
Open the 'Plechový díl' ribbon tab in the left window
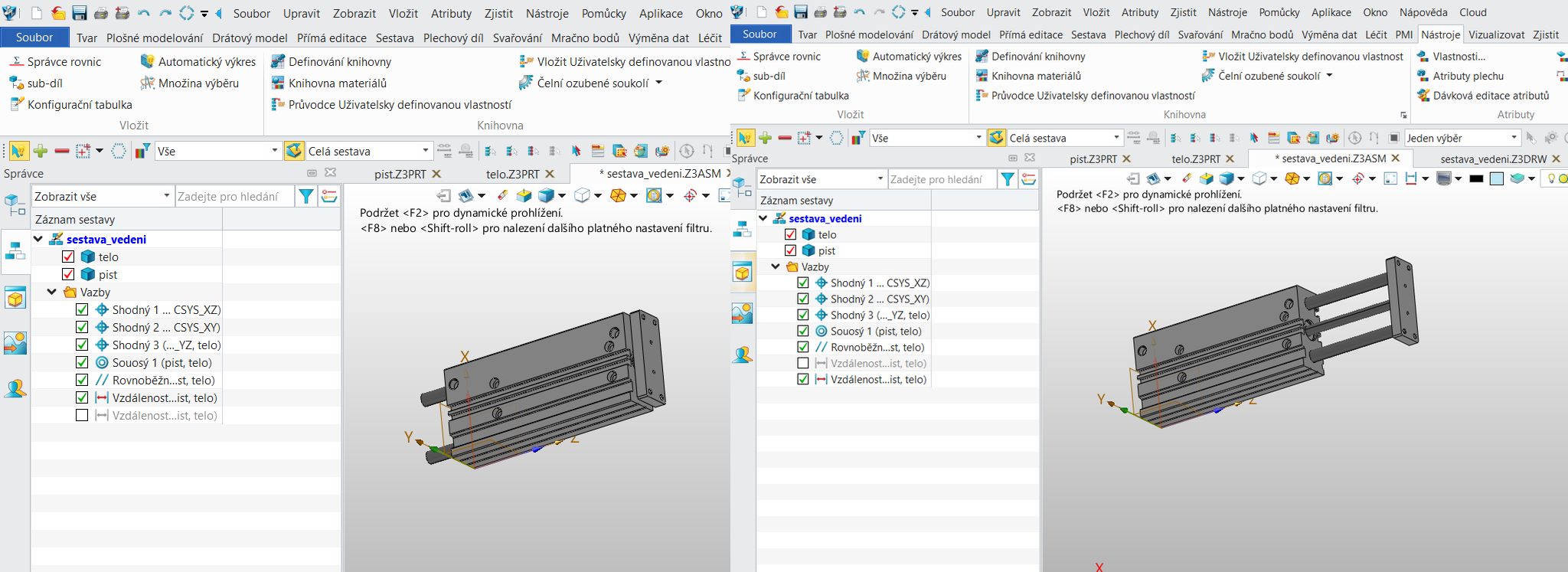pos(452,38)
